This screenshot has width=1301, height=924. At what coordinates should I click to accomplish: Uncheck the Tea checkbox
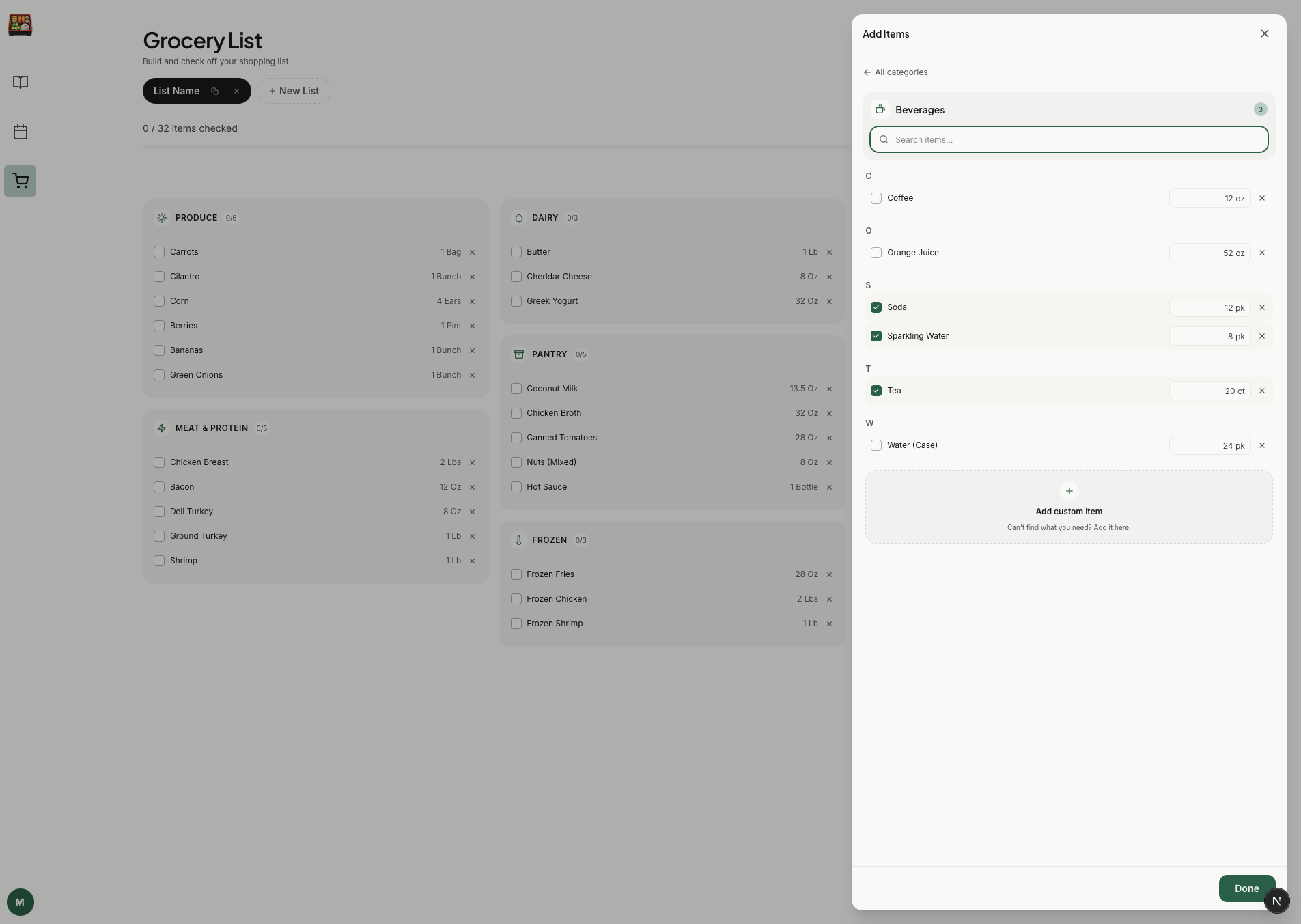coord(876,391)
